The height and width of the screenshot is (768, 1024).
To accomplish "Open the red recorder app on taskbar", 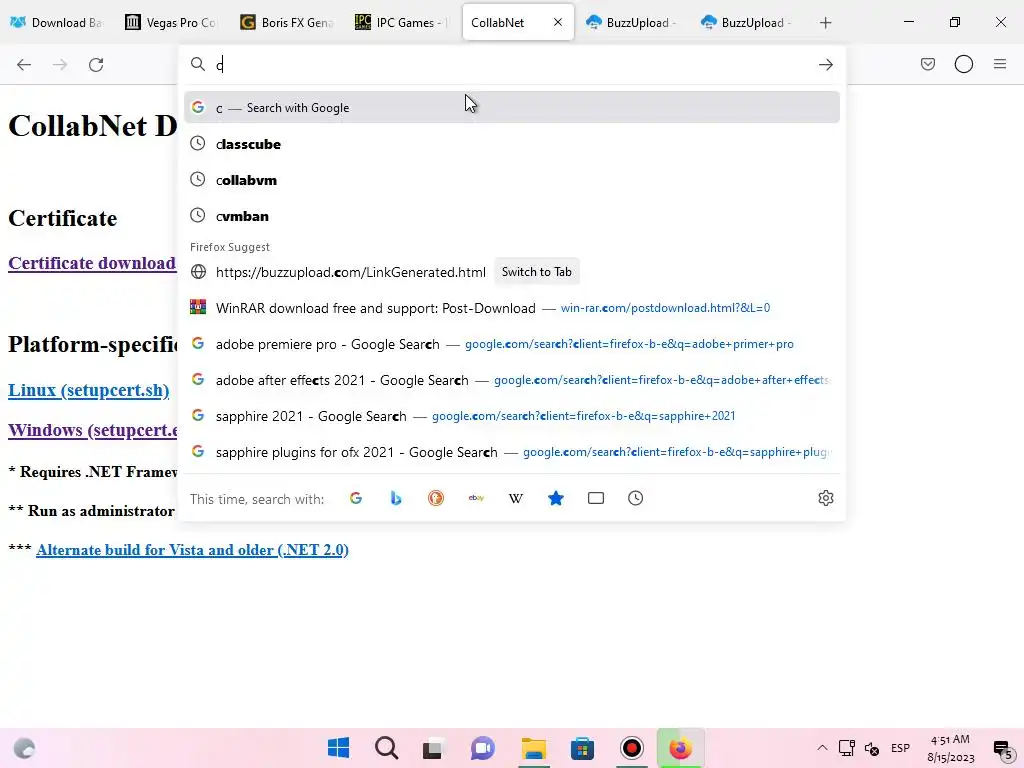I will 632,748.
